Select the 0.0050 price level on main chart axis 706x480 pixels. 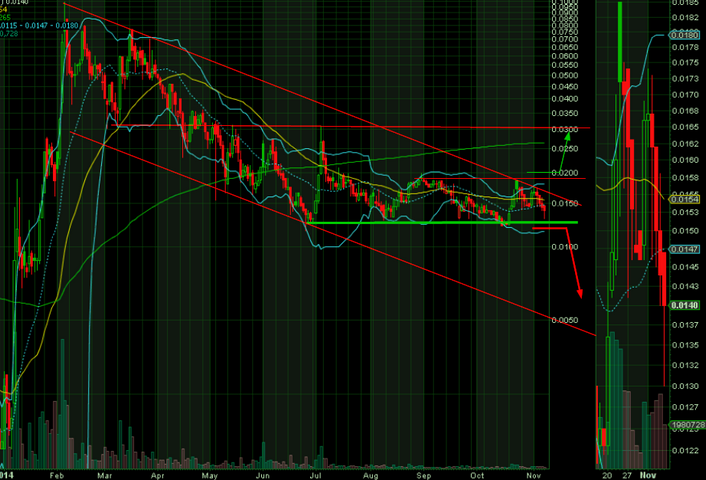click(565, 320)
